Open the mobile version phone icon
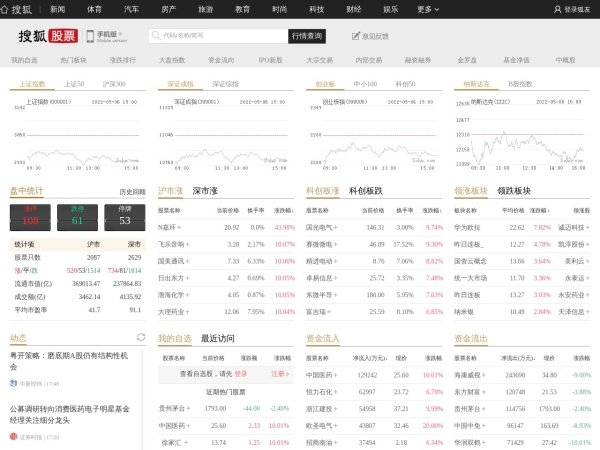This screenshot has width=600, height=450. [x=91, y=36]
